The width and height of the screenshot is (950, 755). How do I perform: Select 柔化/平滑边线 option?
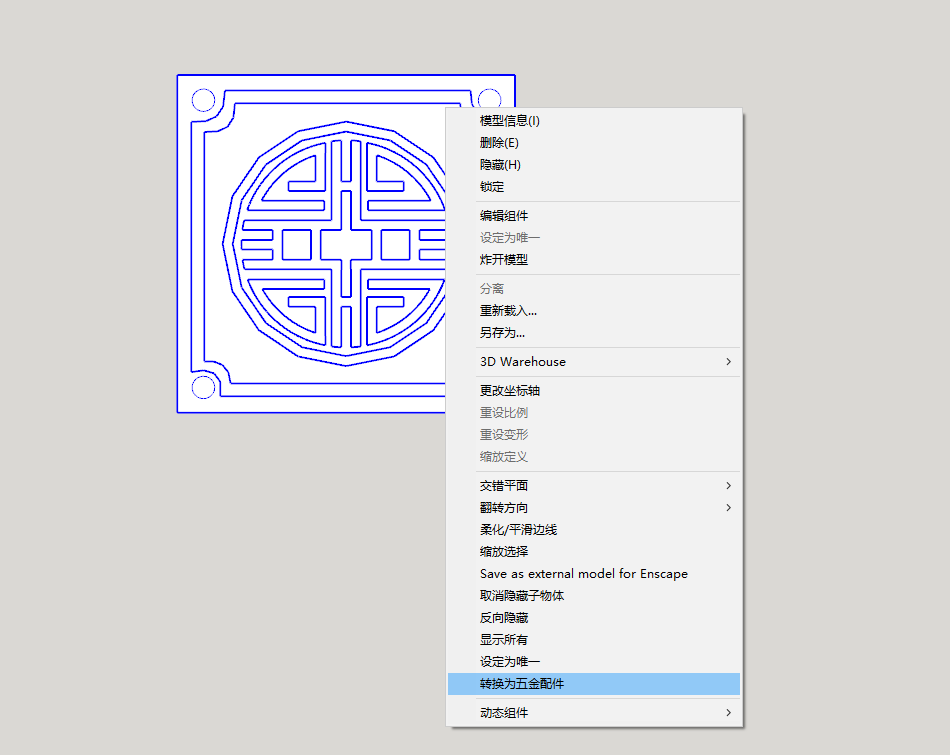518,530
